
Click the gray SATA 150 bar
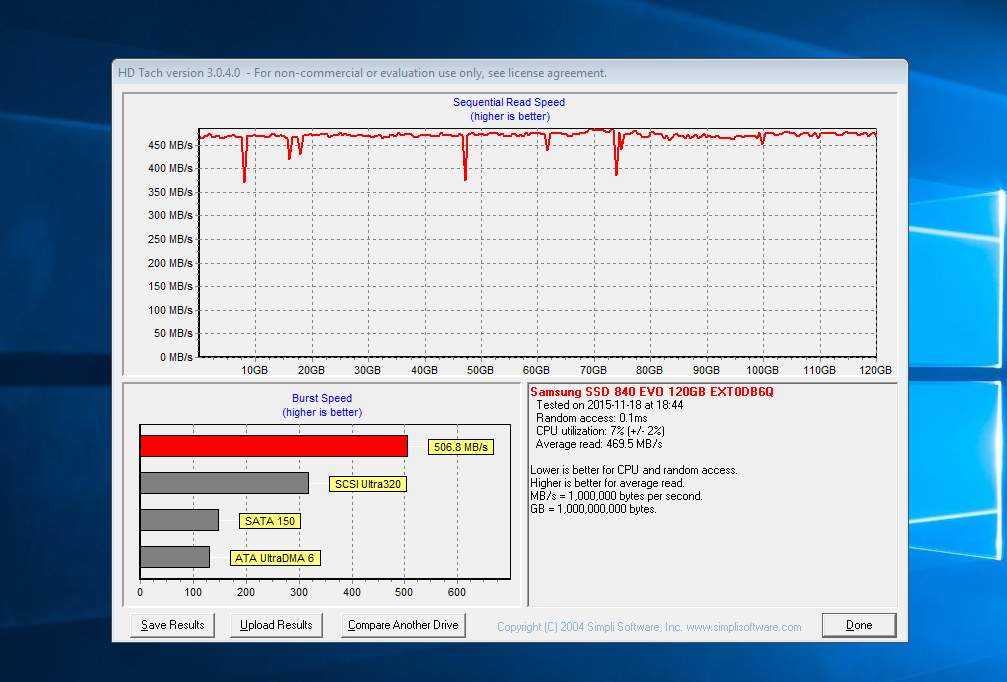180,520
